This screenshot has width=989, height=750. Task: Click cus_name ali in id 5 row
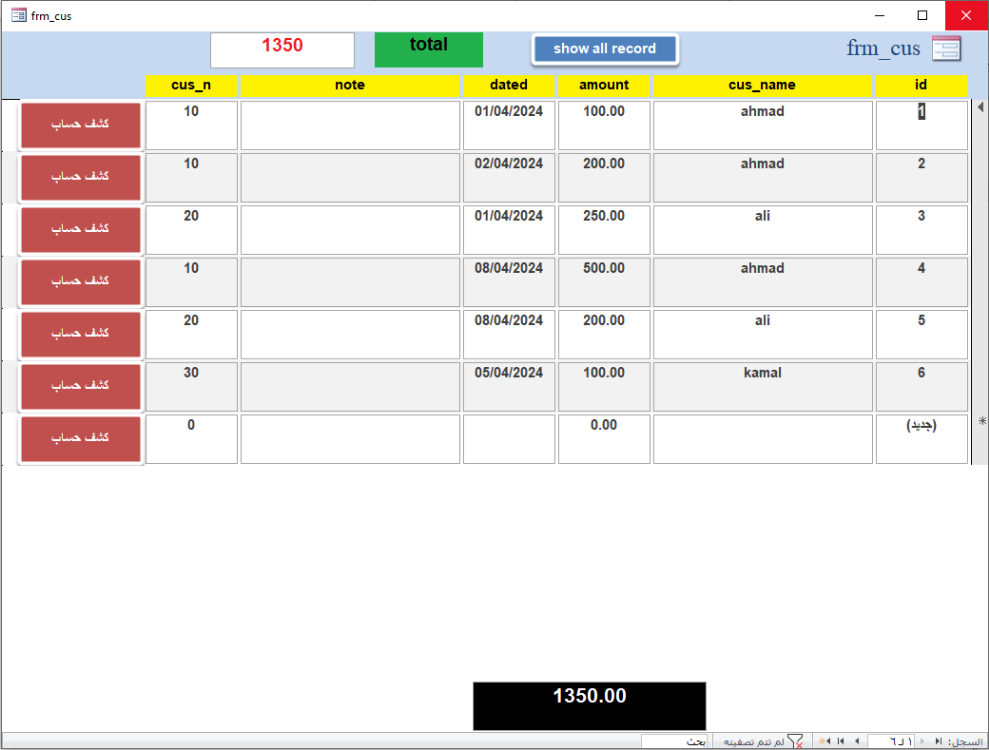point(763,334)
